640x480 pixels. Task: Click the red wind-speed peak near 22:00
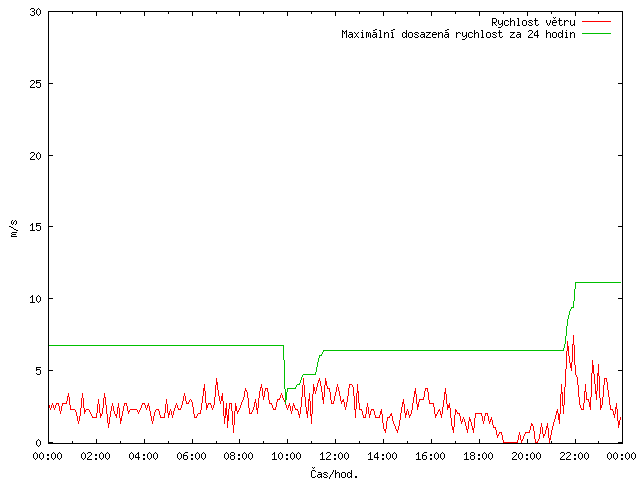(573, 336)
